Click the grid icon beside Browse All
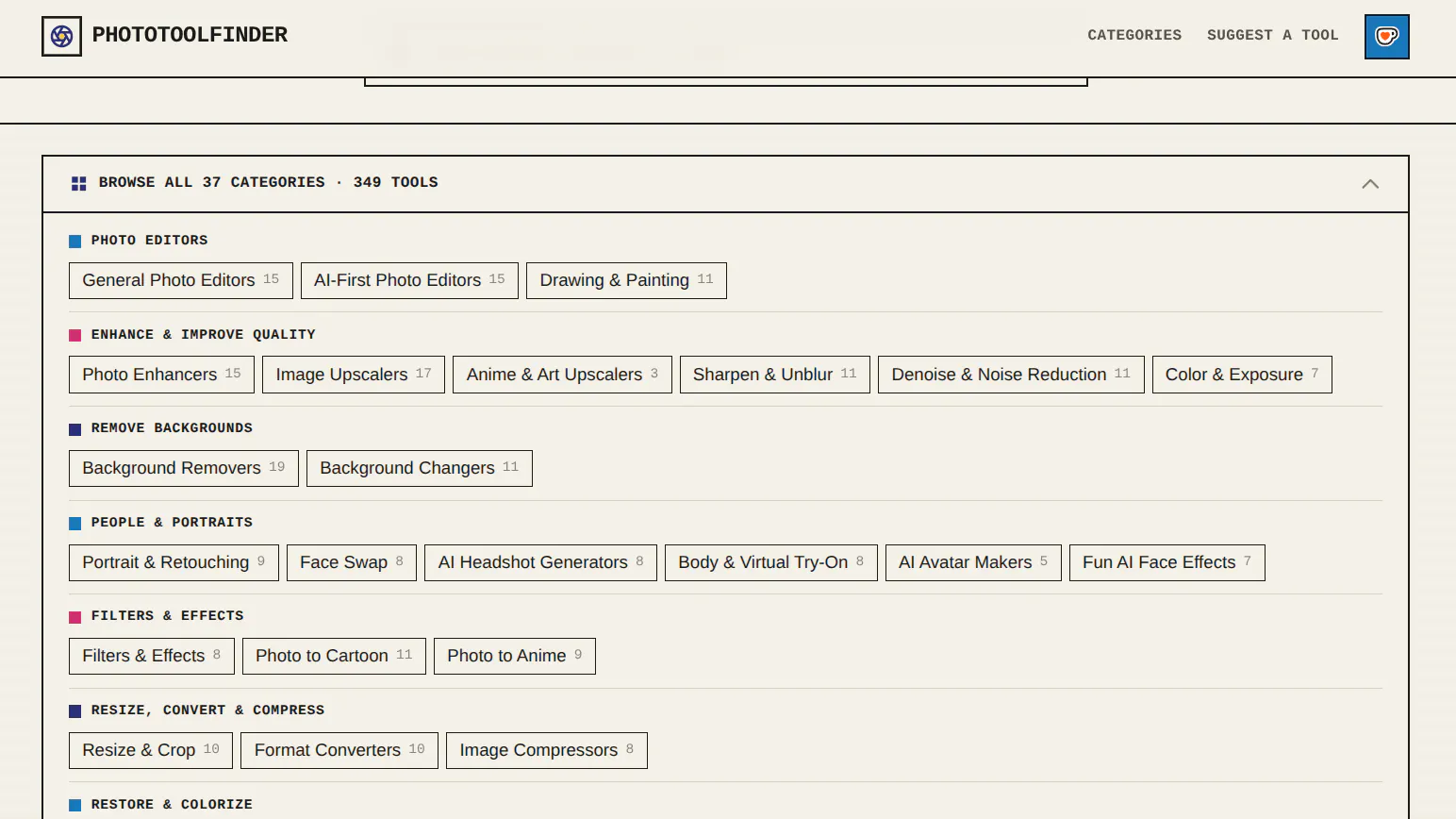 pos(79,183)
